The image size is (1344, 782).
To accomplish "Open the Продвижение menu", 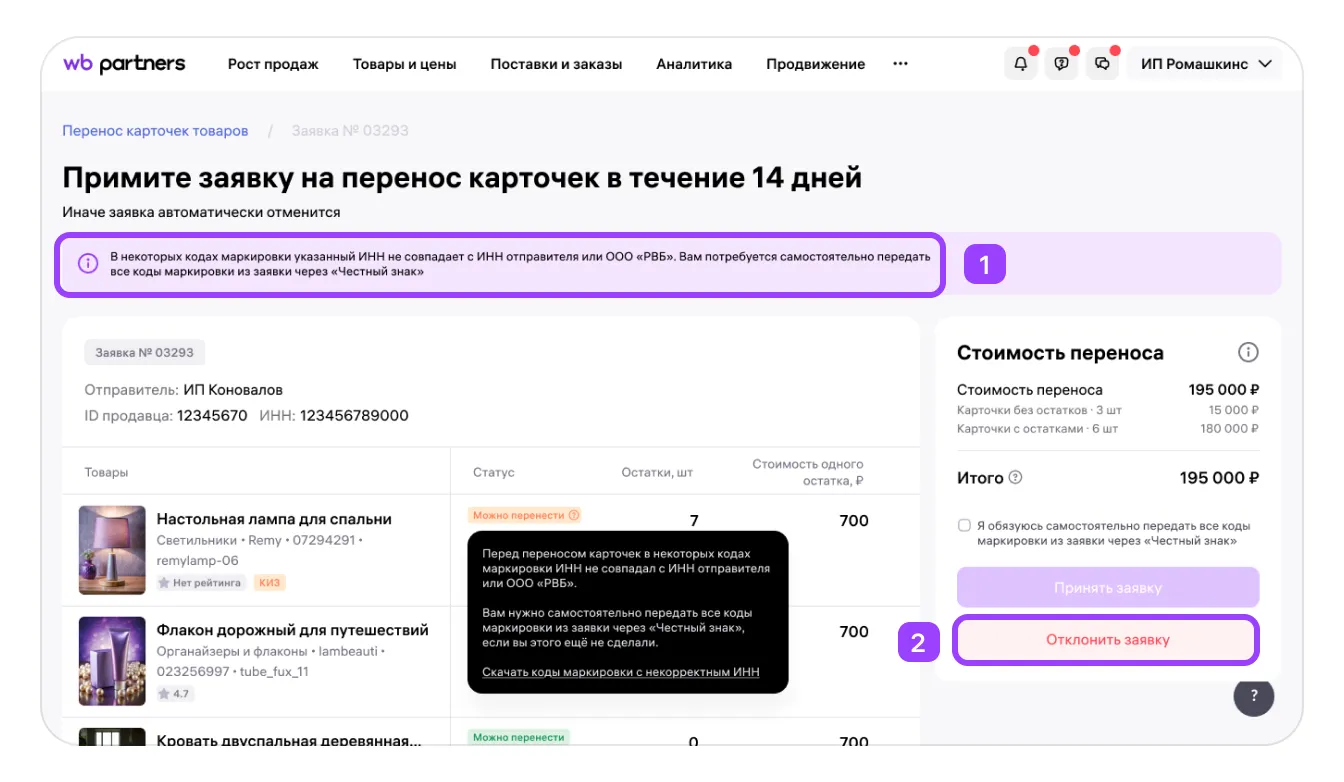I will pyautogui.click(x=815, y=64).
